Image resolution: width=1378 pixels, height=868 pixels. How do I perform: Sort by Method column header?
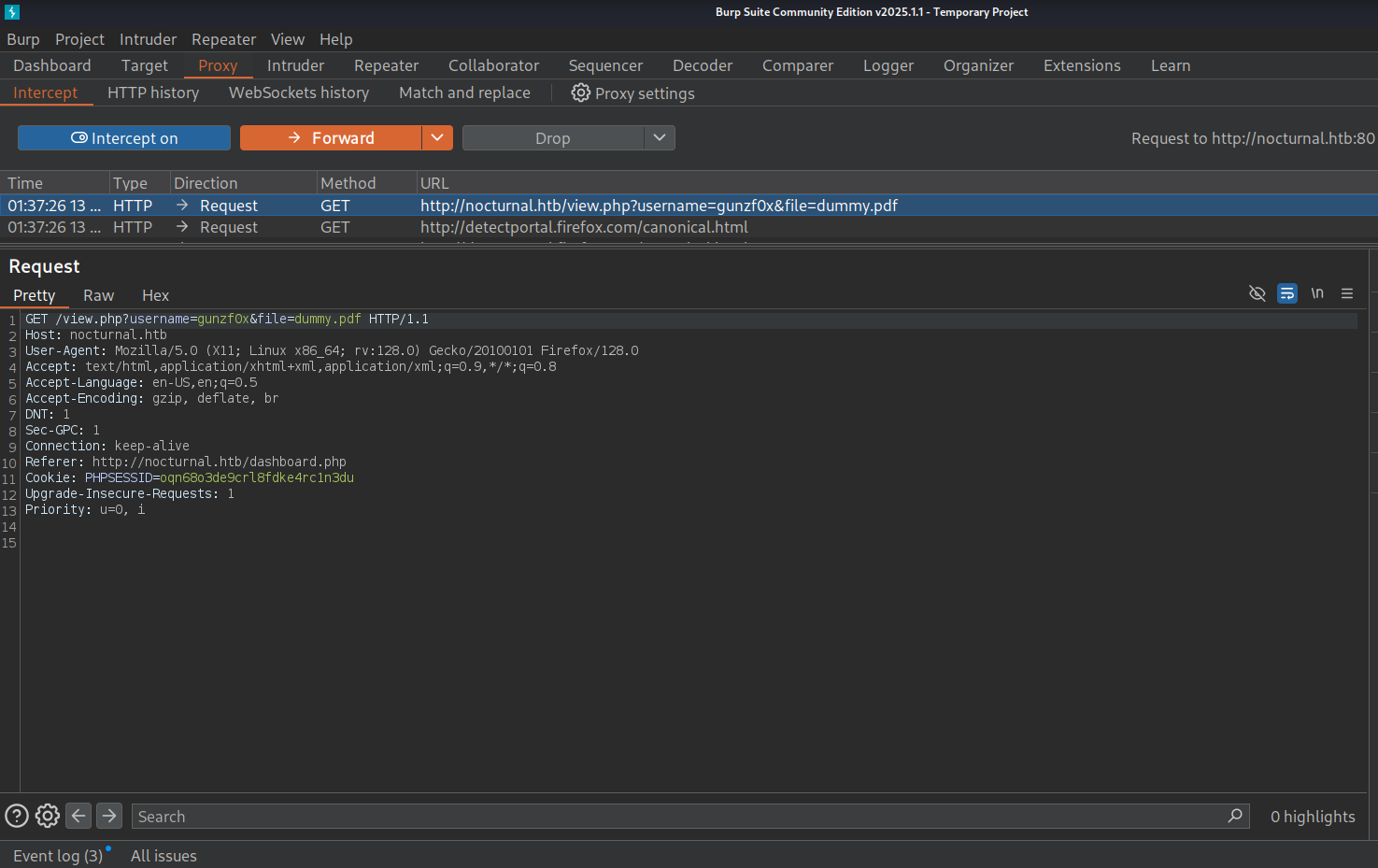point(366,183)
